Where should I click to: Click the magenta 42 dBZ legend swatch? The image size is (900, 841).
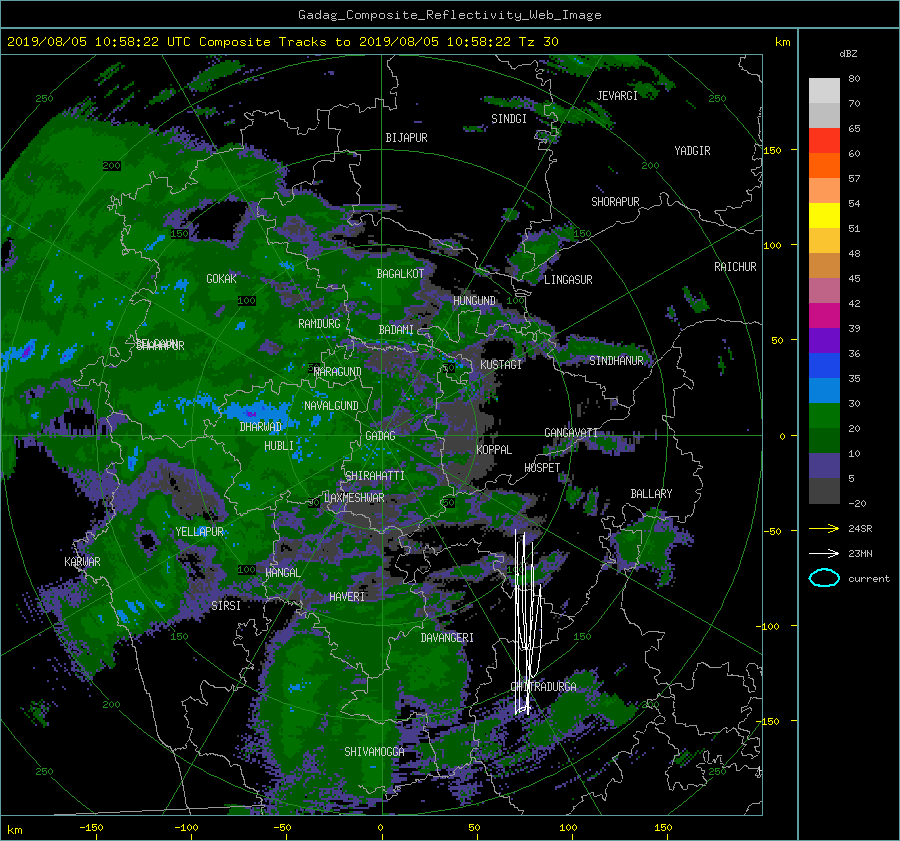point(824,315)
